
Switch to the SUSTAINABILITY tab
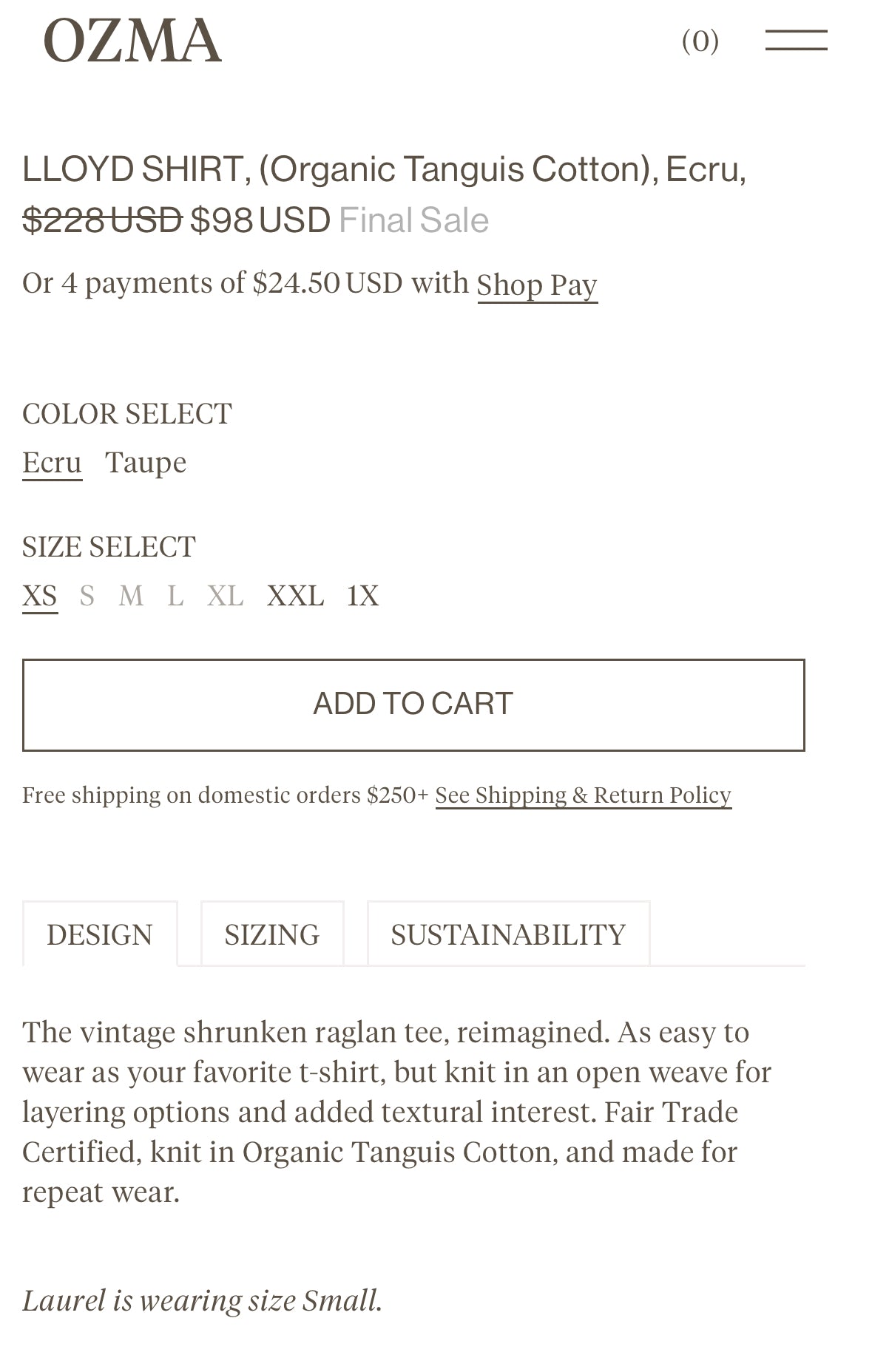click(x=508, y=934)
